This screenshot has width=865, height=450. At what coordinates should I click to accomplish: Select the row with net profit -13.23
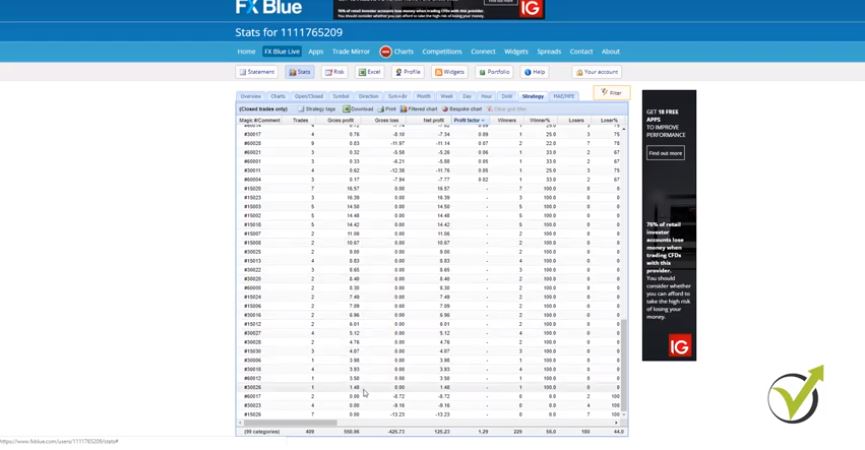click(x=430, y=415)
